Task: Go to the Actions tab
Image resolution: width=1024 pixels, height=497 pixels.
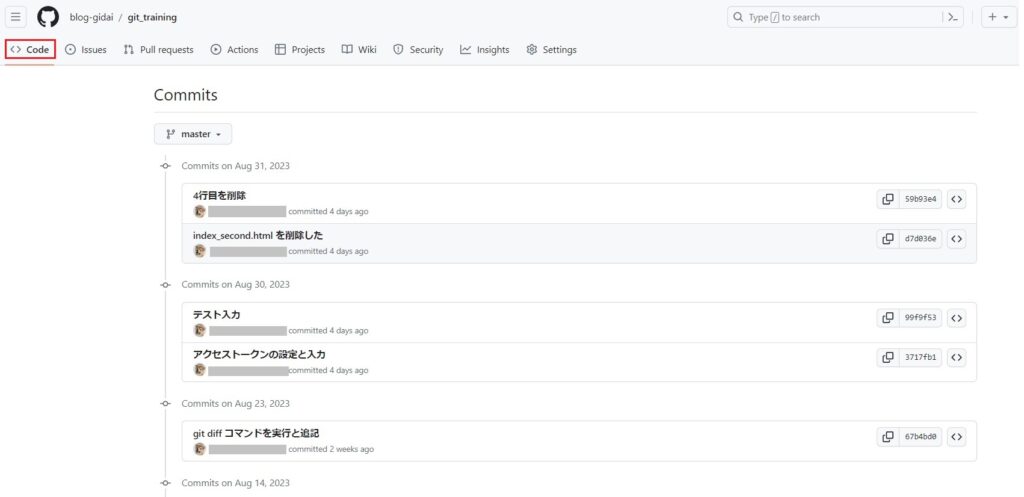Action: (234, 50)
